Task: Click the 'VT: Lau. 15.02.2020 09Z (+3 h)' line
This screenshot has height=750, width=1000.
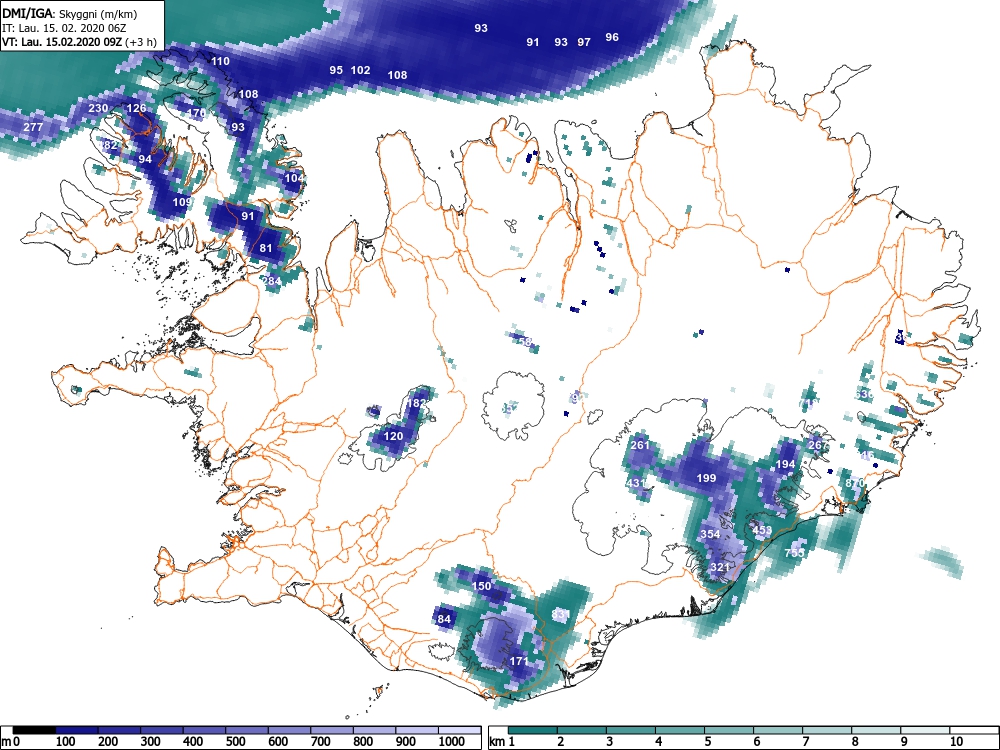Action: [78, 43]
